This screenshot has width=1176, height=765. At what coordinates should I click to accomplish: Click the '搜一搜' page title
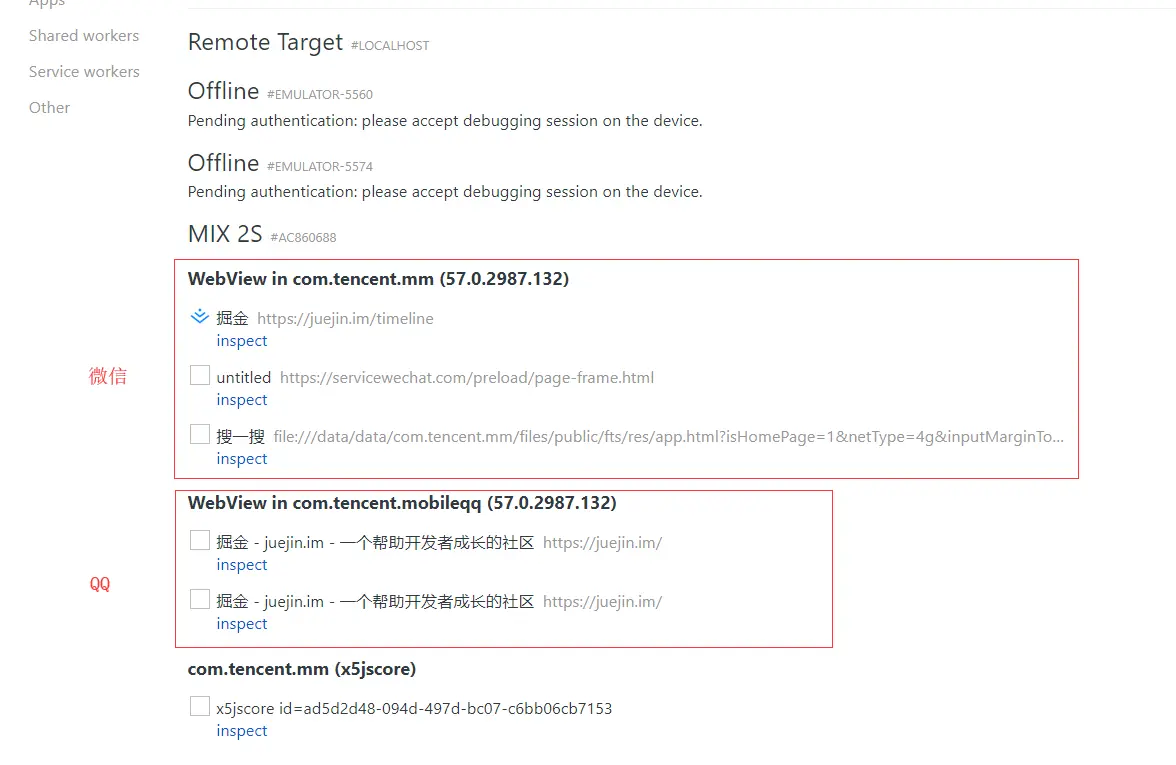point(241,436)
